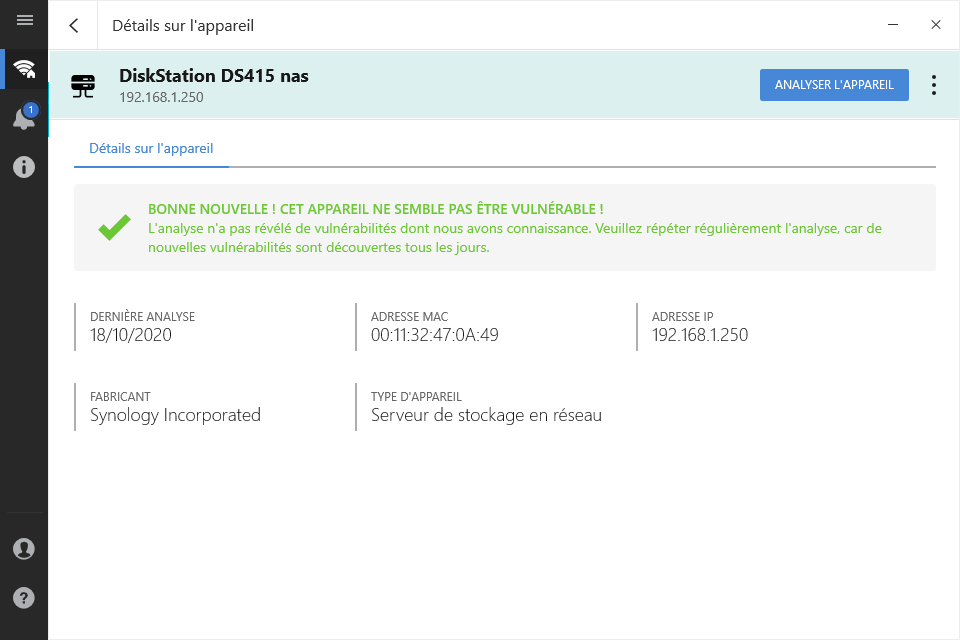The image size is (960, 640).
Task: Click the Serveur de stockage en réseau value
Action: click(x=486, y=415)
